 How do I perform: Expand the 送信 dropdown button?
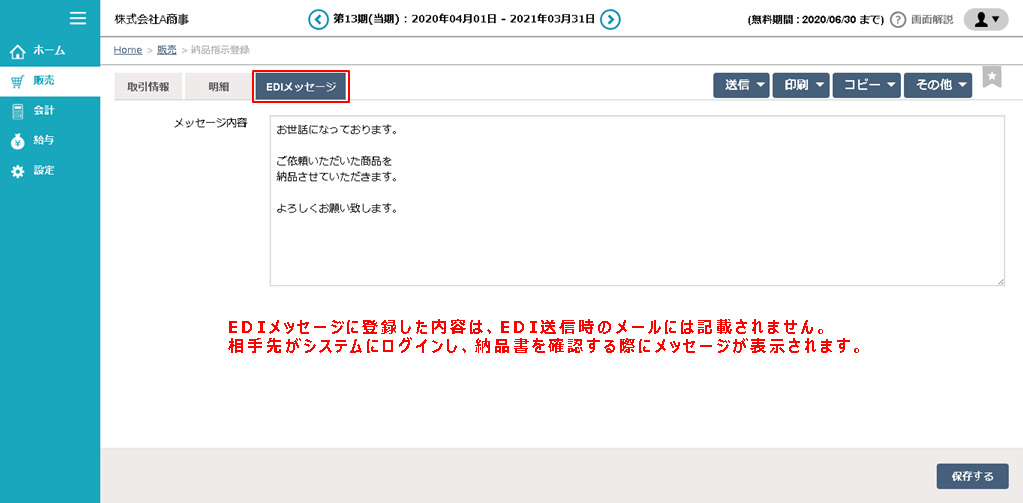tap(740, 86)
